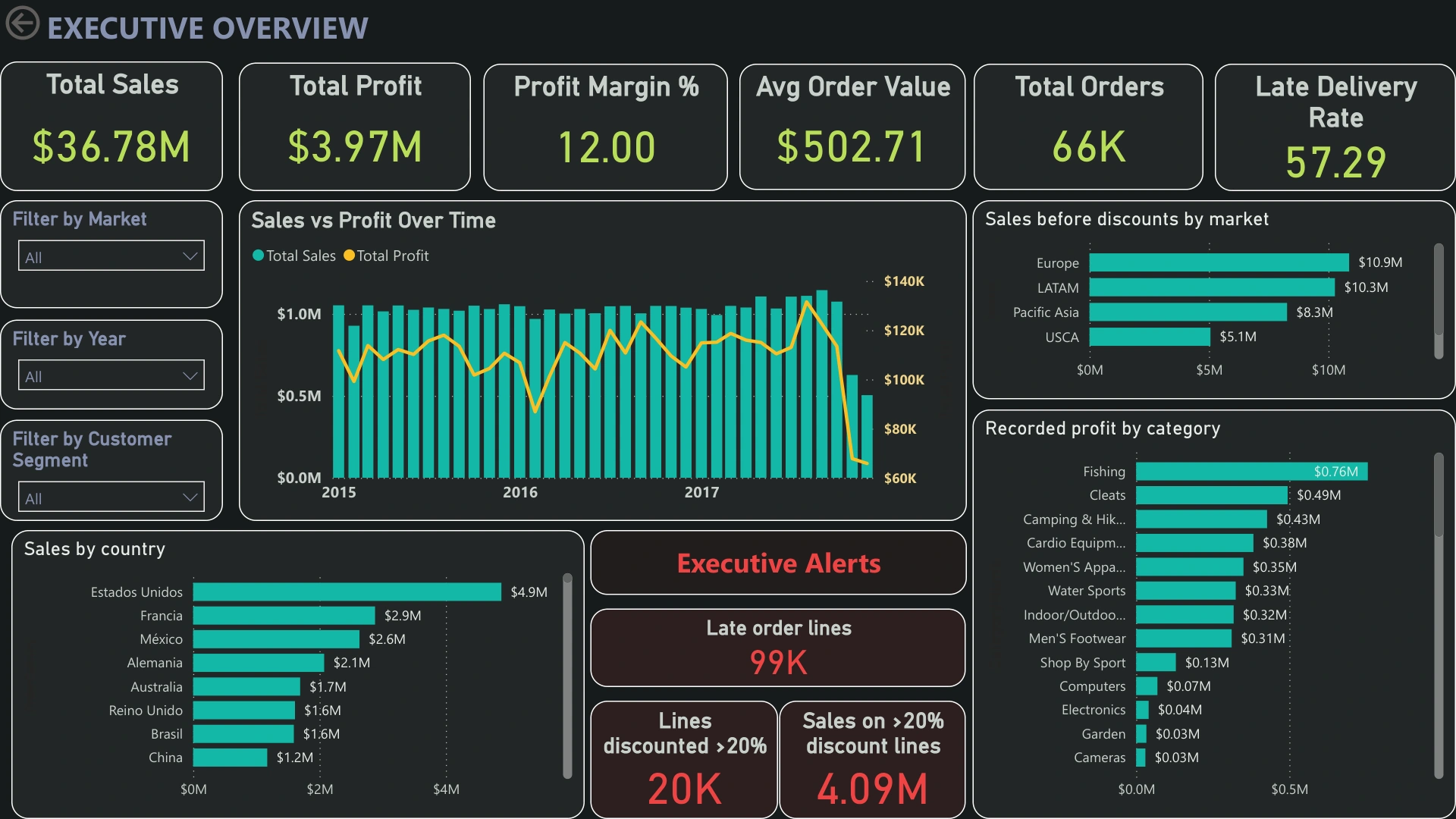The height and width of the screenshot is (819, 1456).
Task: Click the Avg Order Value $502.71 card
Action: coord(852,127)
